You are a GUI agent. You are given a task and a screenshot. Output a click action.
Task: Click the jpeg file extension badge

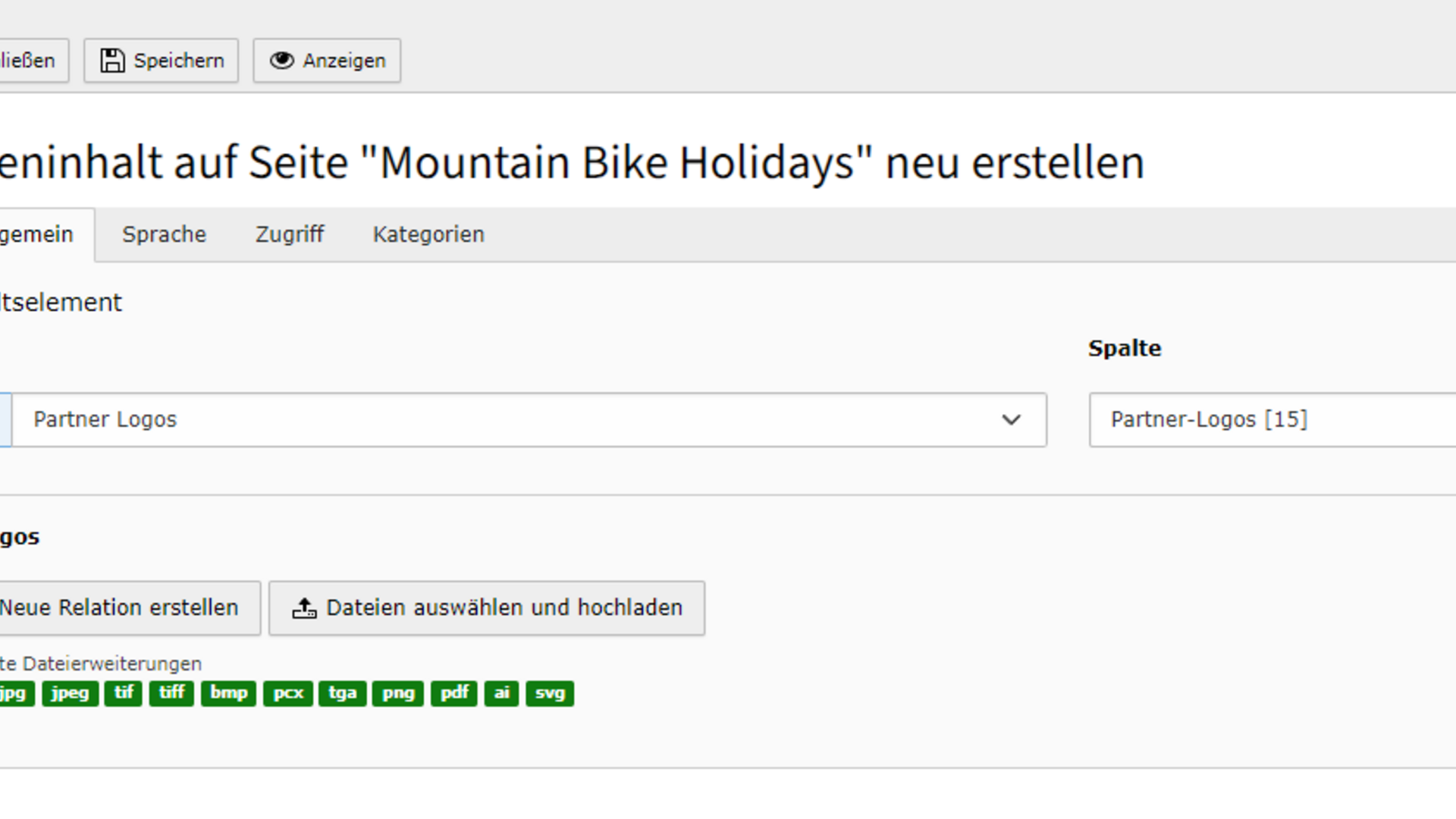click(70, 693)
